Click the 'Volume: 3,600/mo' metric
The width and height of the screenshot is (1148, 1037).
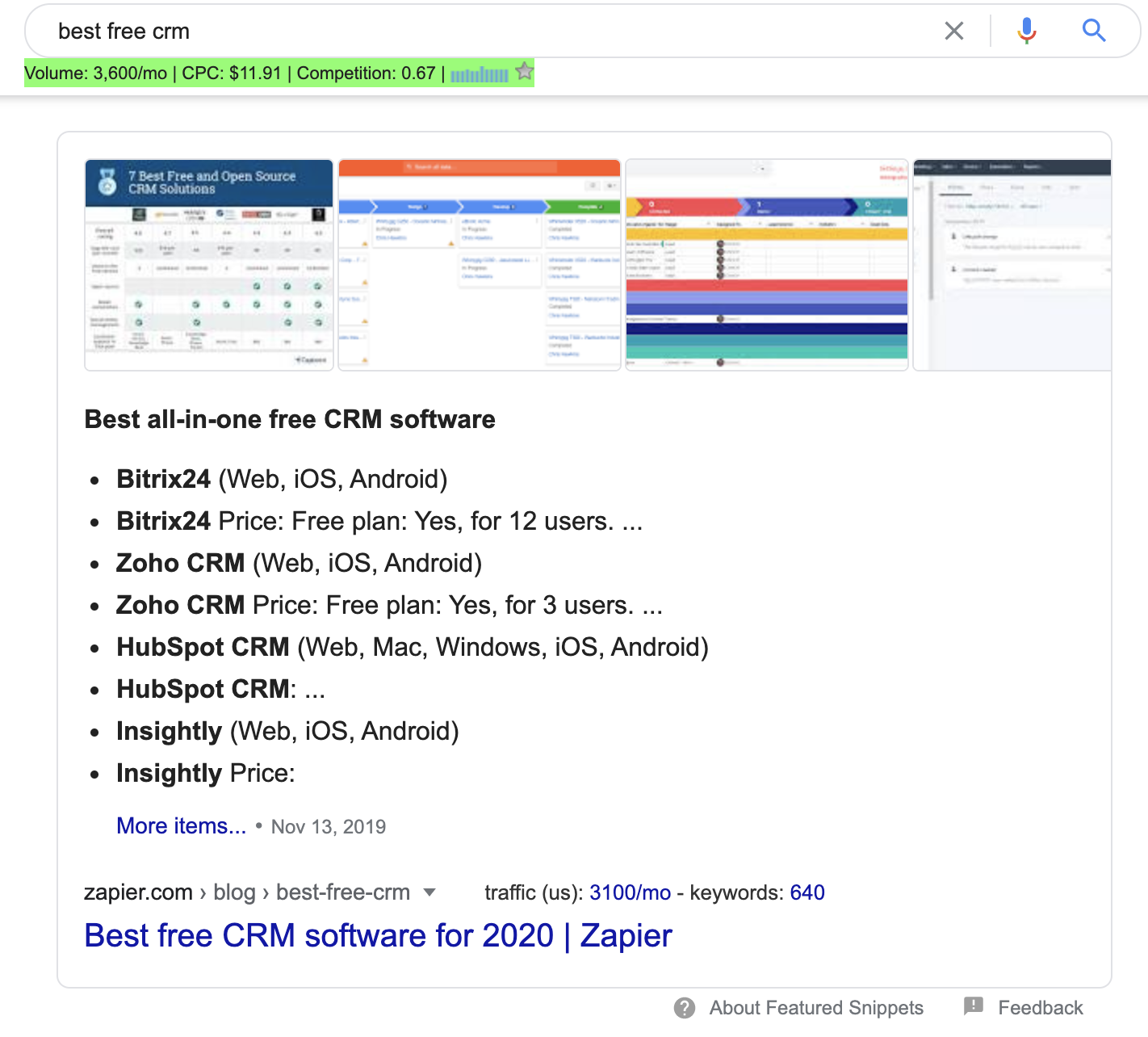(96, 73)
